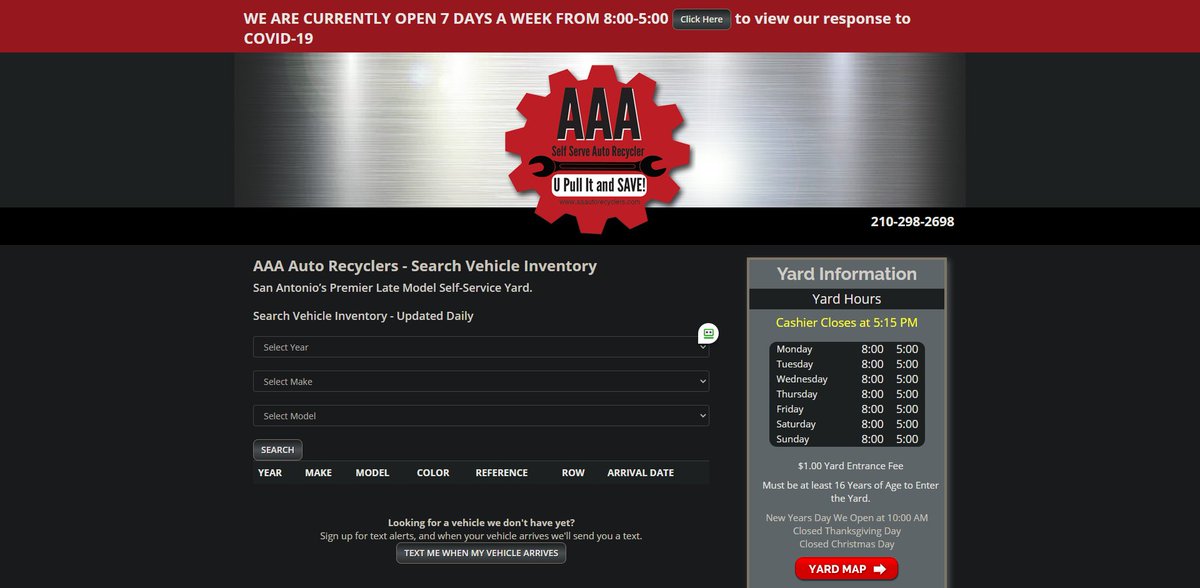Open the Select Year dropdown
The width and height of the screenshot is (1200, 588).
click(x=481, y=347)
